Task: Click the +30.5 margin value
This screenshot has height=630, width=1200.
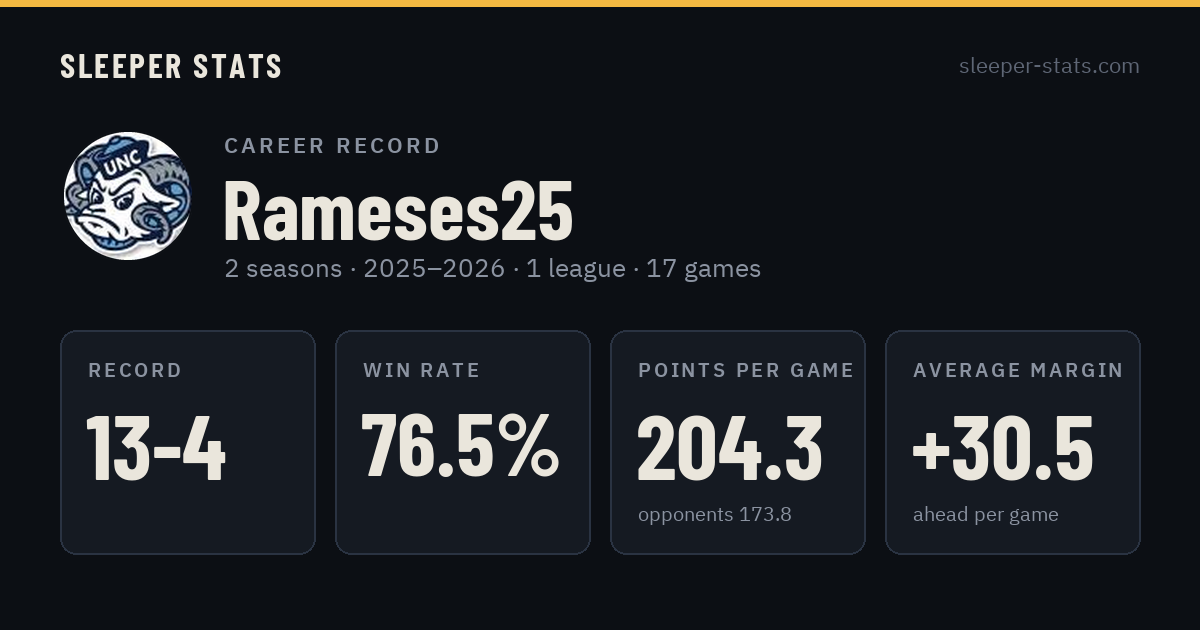Action: point(1003,448)
